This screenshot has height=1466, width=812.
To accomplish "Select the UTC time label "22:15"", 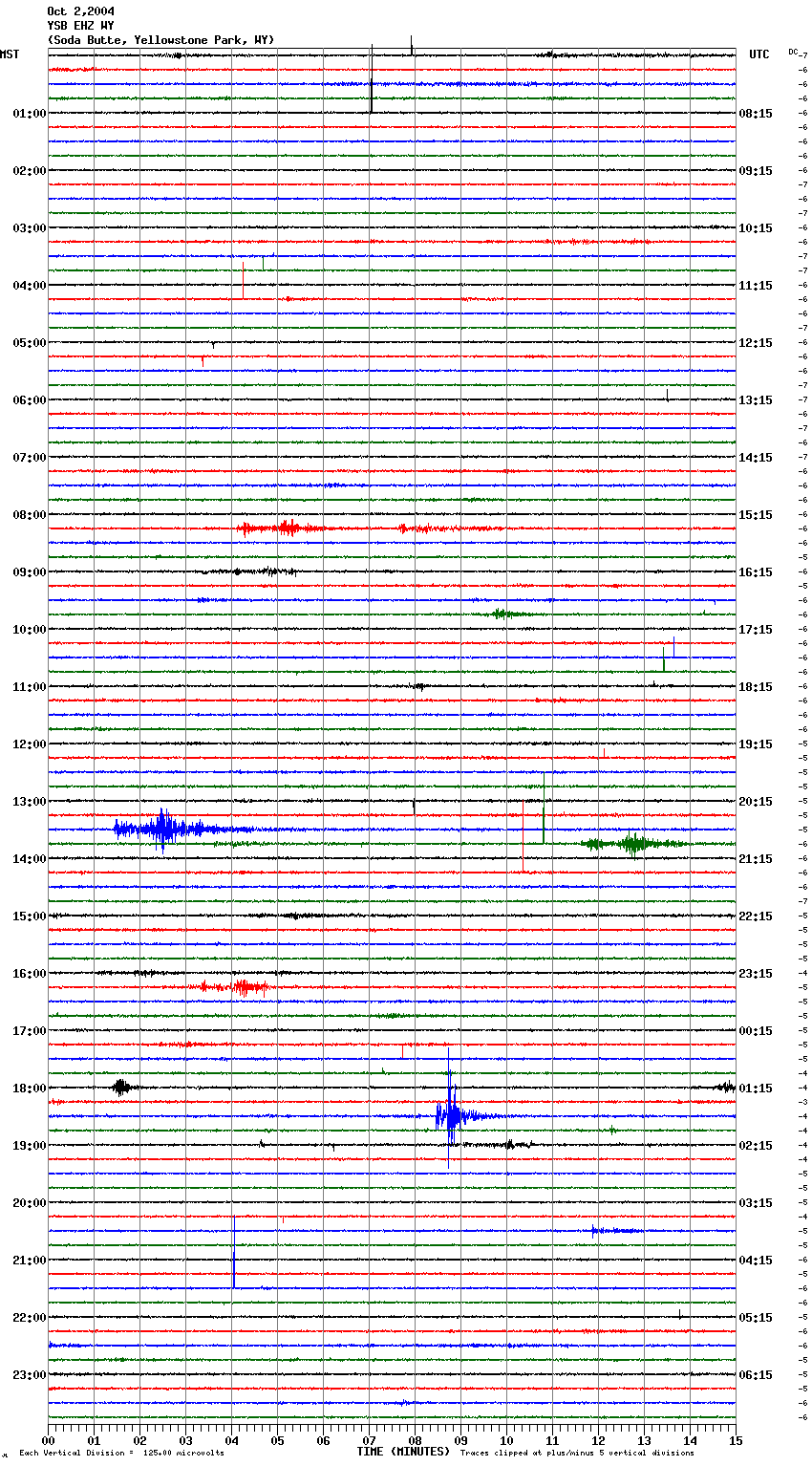I will coord(756,916).
